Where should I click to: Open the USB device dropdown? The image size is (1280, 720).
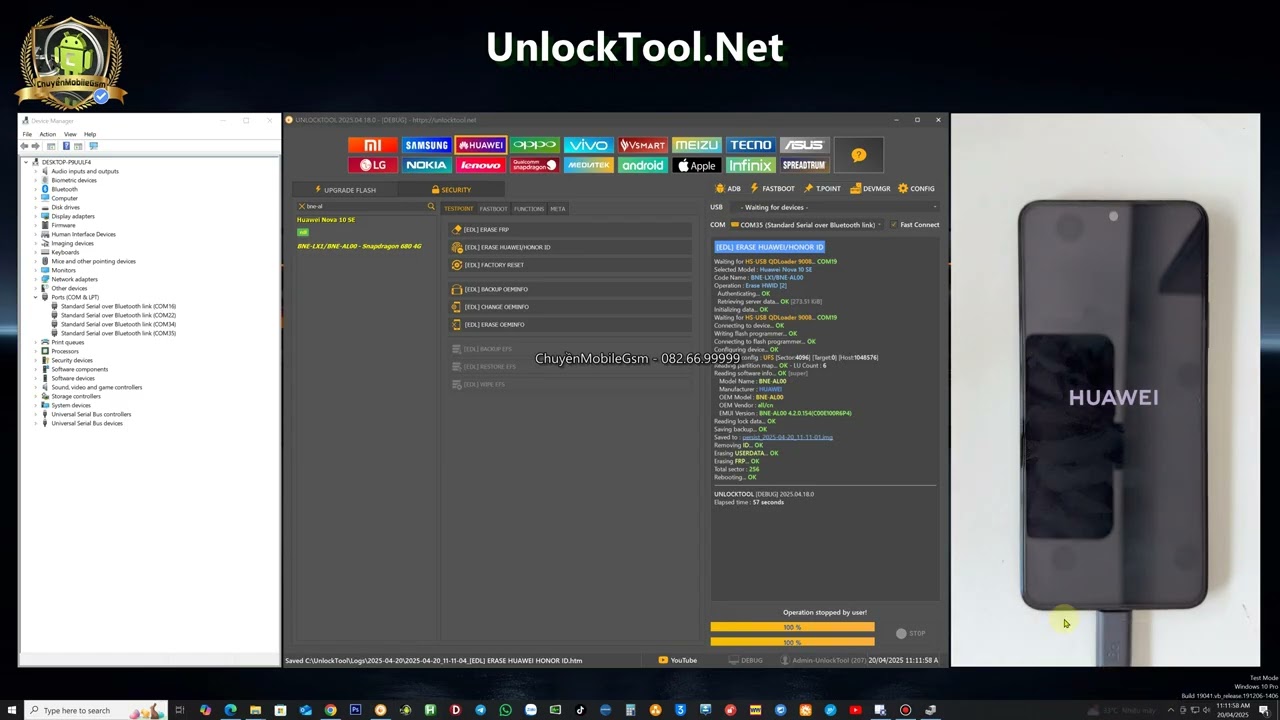[836, 207]
